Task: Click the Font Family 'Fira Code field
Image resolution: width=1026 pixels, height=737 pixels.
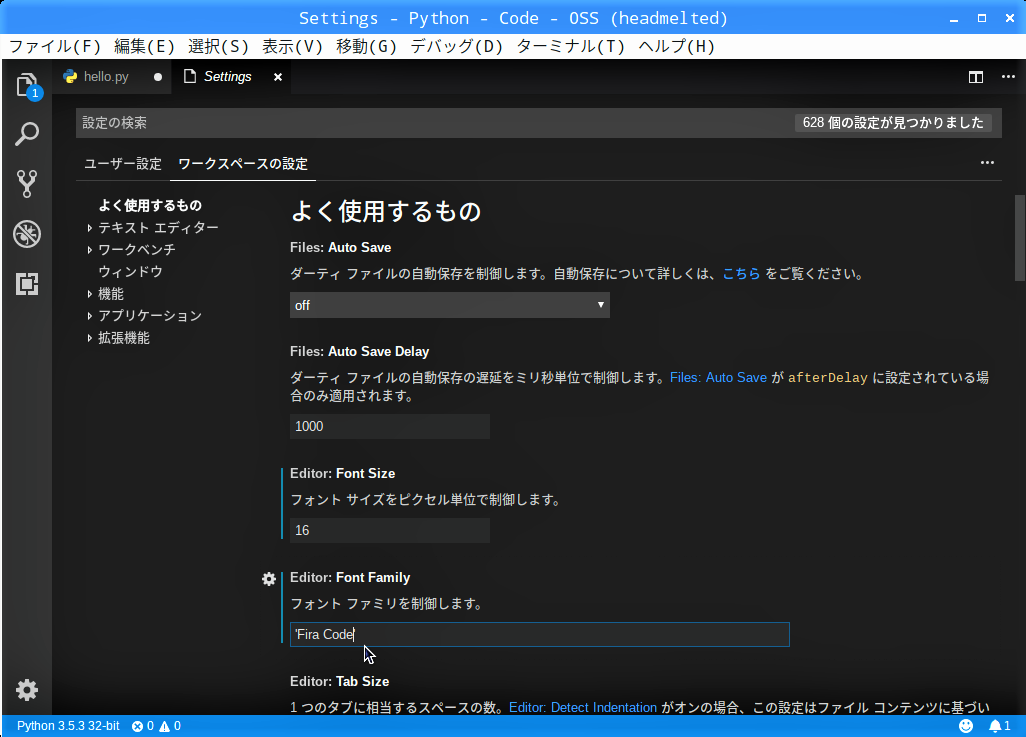Action: (539, 634)
